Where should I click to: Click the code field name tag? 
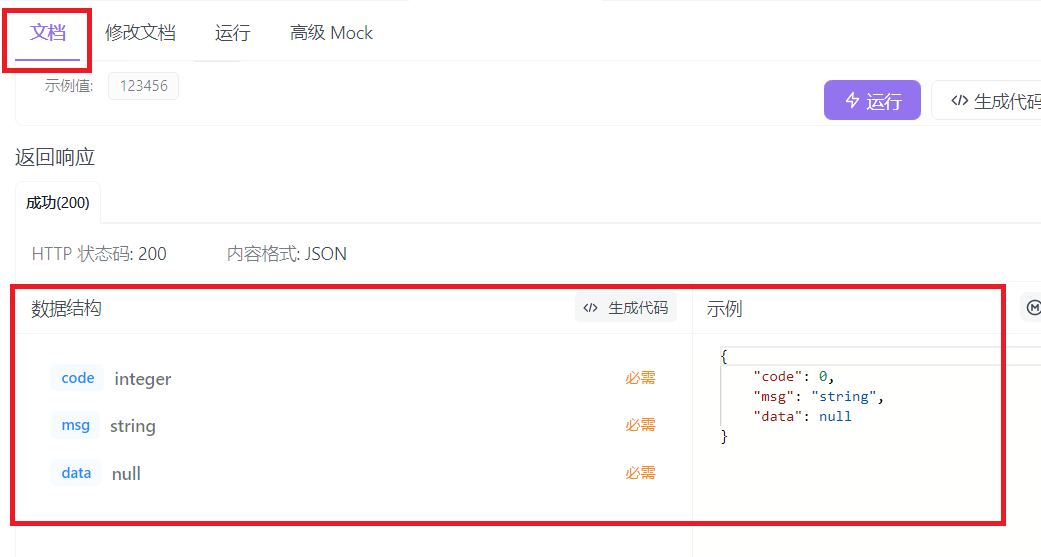78,378
